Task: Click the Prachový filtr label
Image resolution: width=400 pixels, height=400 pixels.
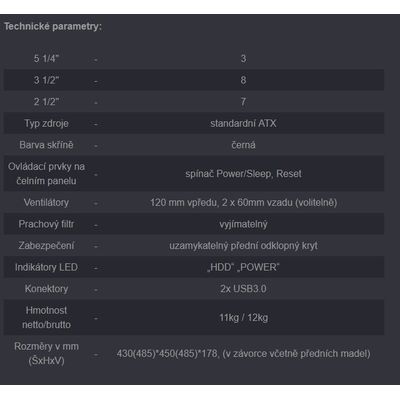Action: point(46,224)
